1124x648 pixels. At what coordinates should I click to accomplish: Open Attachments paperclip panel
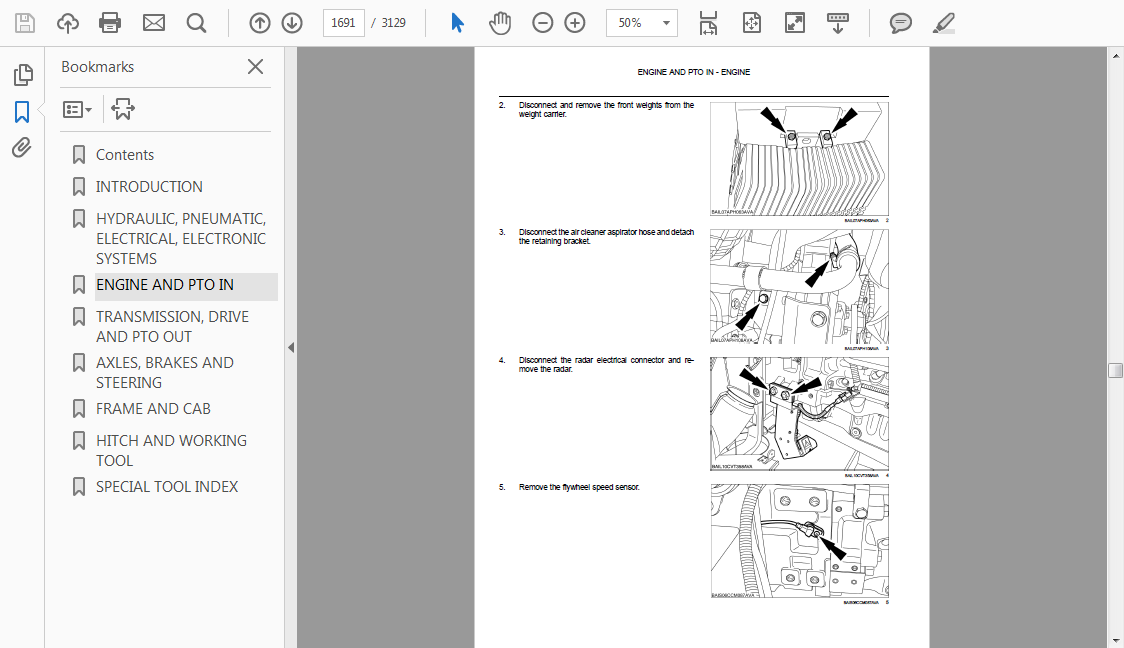pyautogui.click(x=22, y=148)
